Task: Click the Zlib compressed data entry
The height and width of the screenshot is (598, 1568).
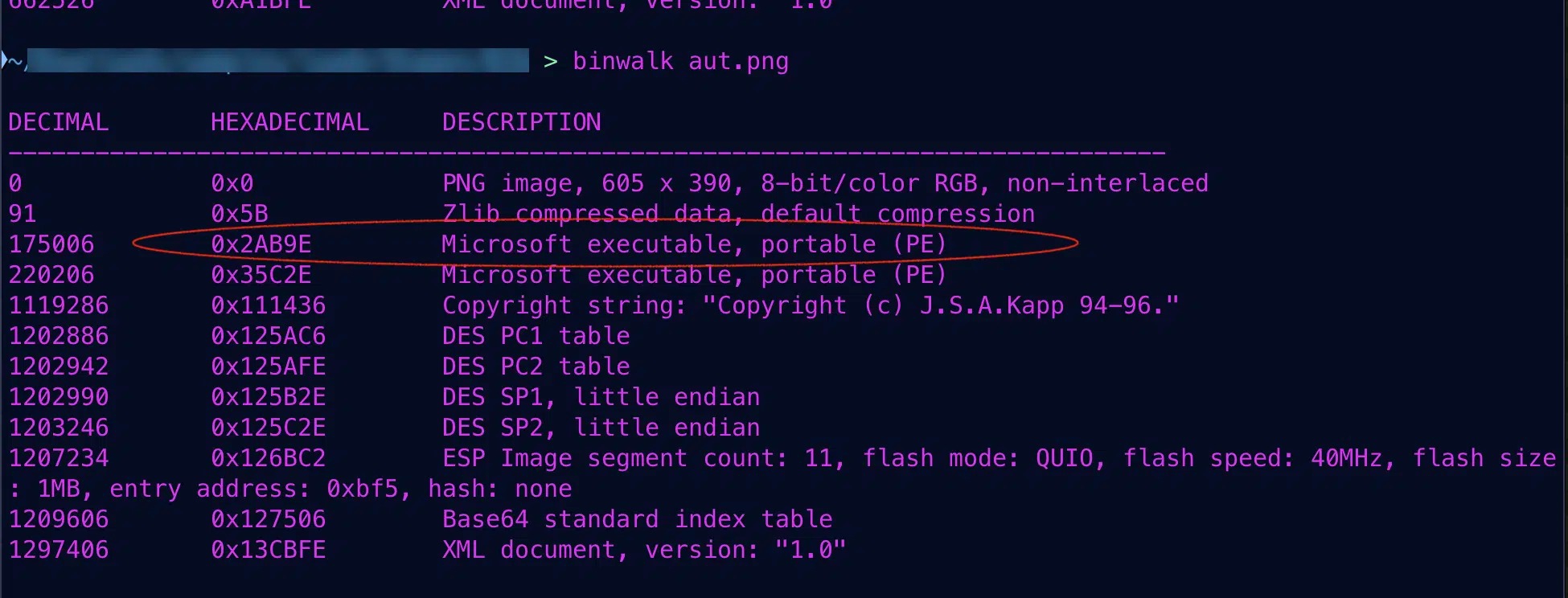Action: coord(738,214)
